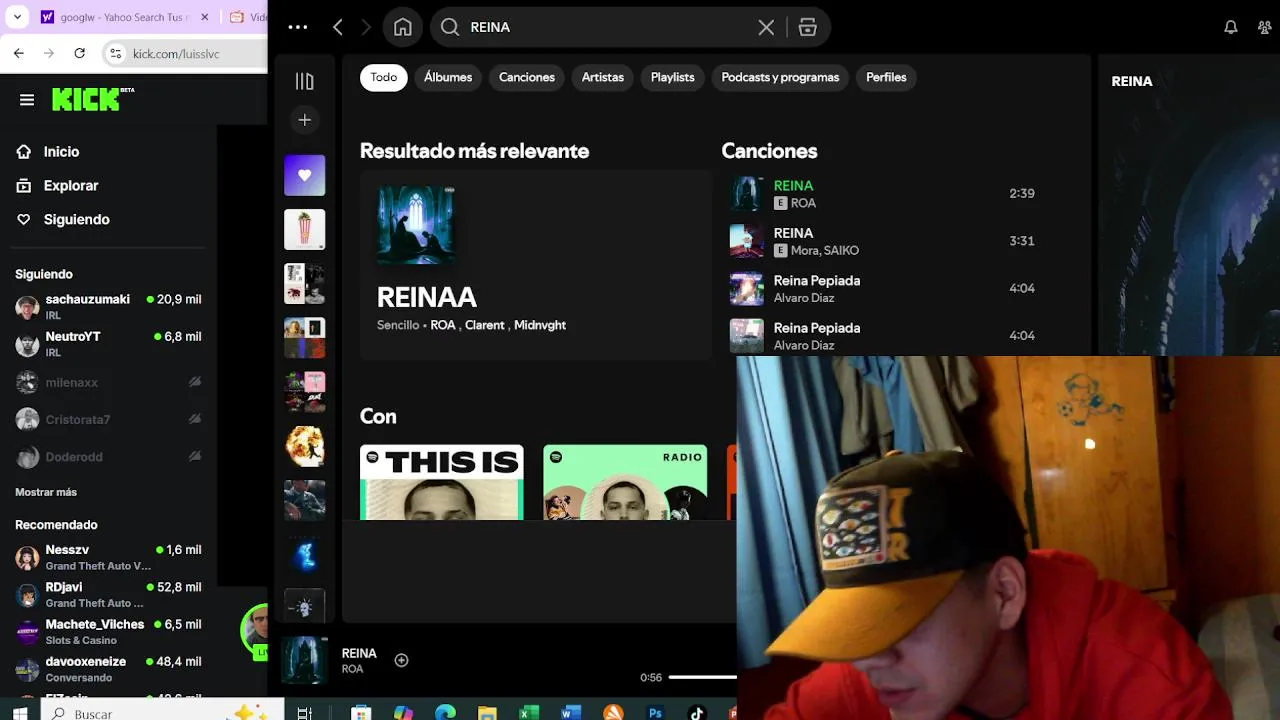
Task: Open the Windows Start menu
Action: point(19,713)
